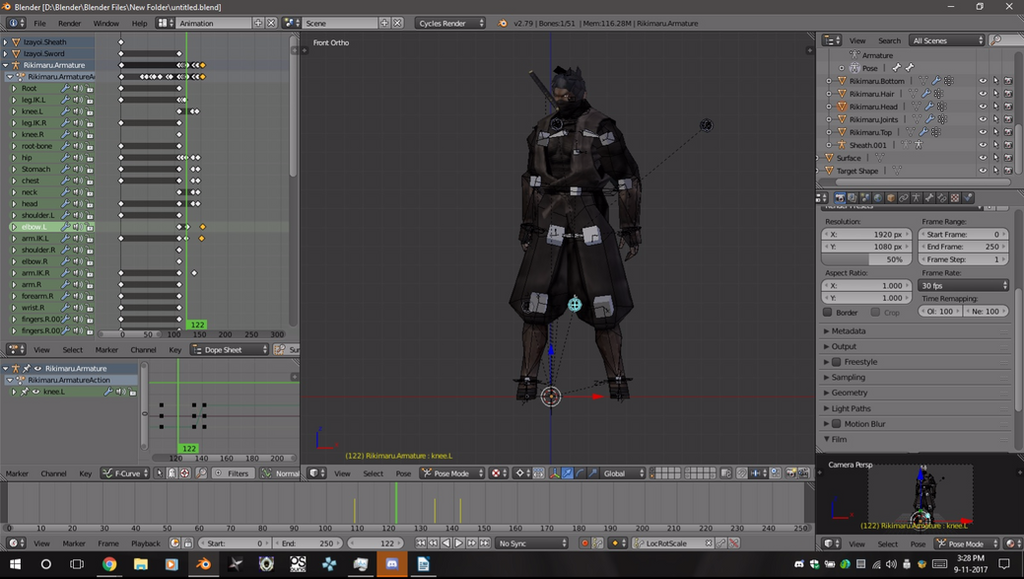This screenshot has height=579, width=1024.
Task: Toggle 3D manipulator widget in viewport header
Action: click(554, 473)
